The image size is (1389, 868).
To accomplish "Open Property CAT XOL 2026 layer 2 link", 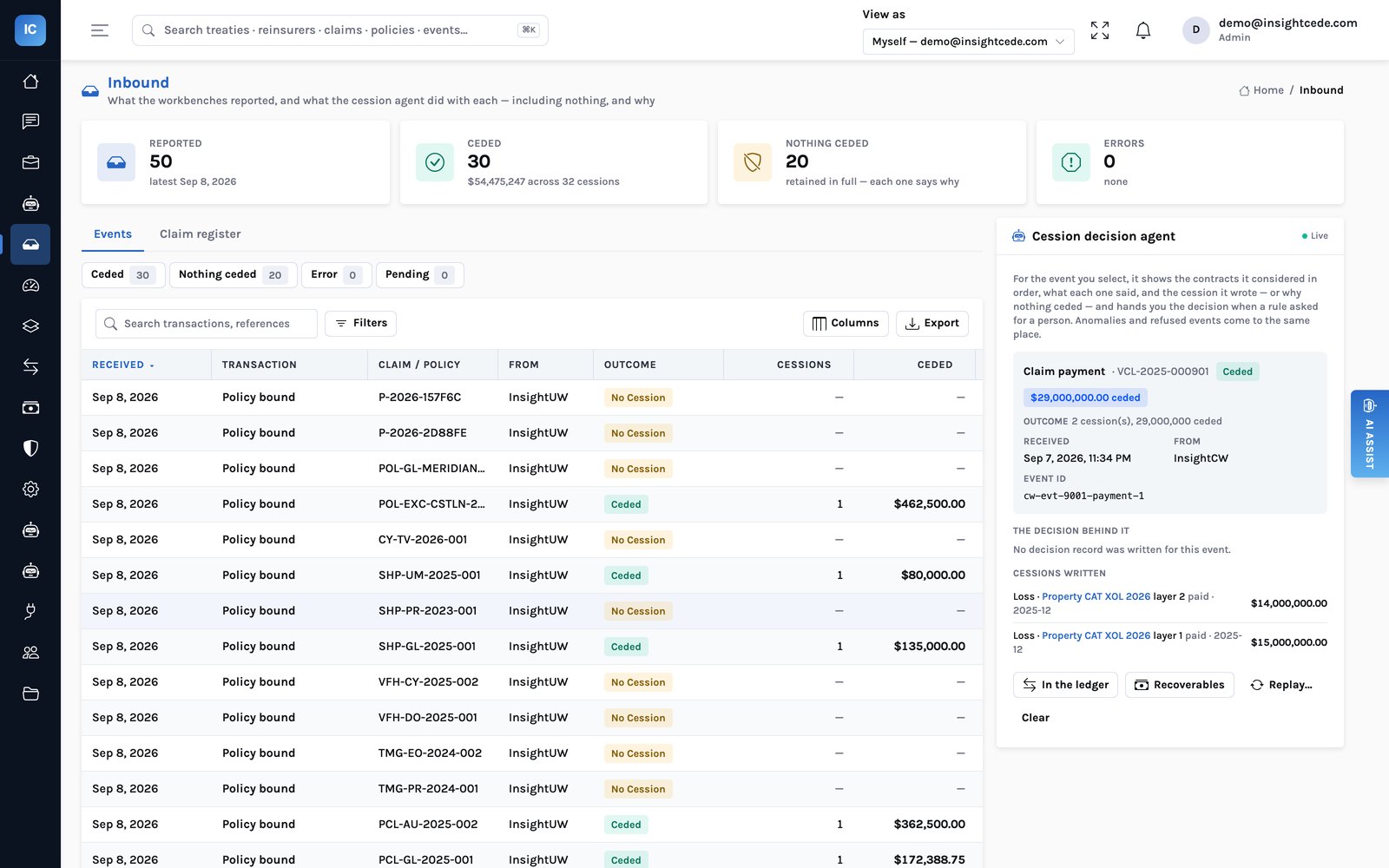I will click(1096, 597).
